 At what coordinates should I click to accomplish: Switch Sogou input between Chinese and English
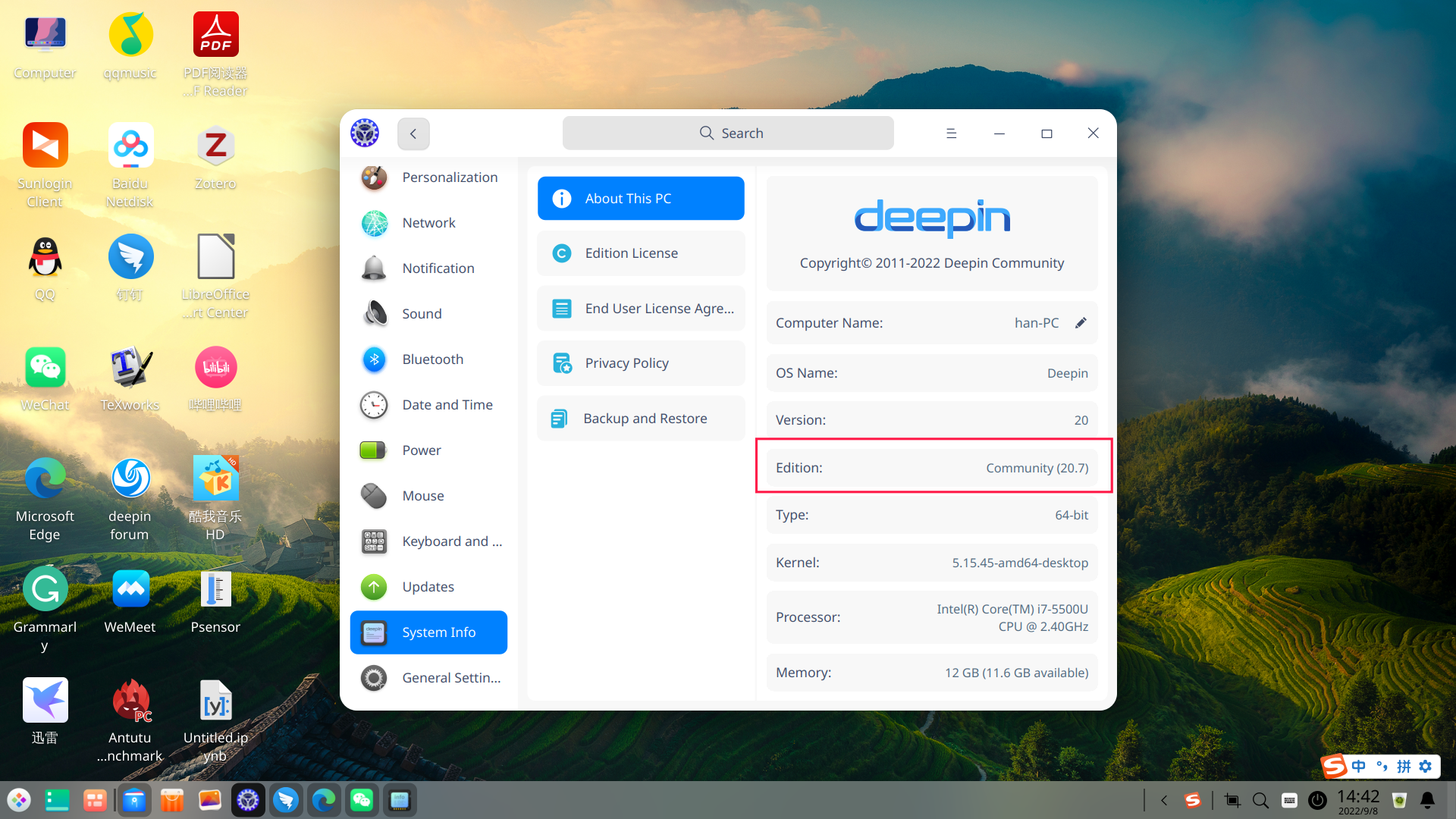coord(1359,767)
